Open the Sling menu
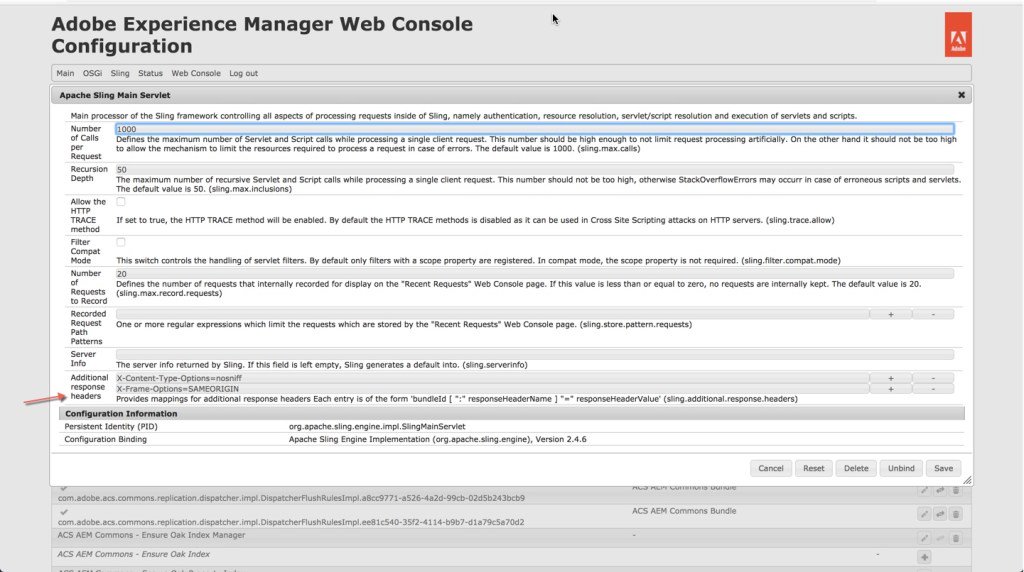Image resolution: width=1024 pixels, height=572 pixels. pos(120,73)
